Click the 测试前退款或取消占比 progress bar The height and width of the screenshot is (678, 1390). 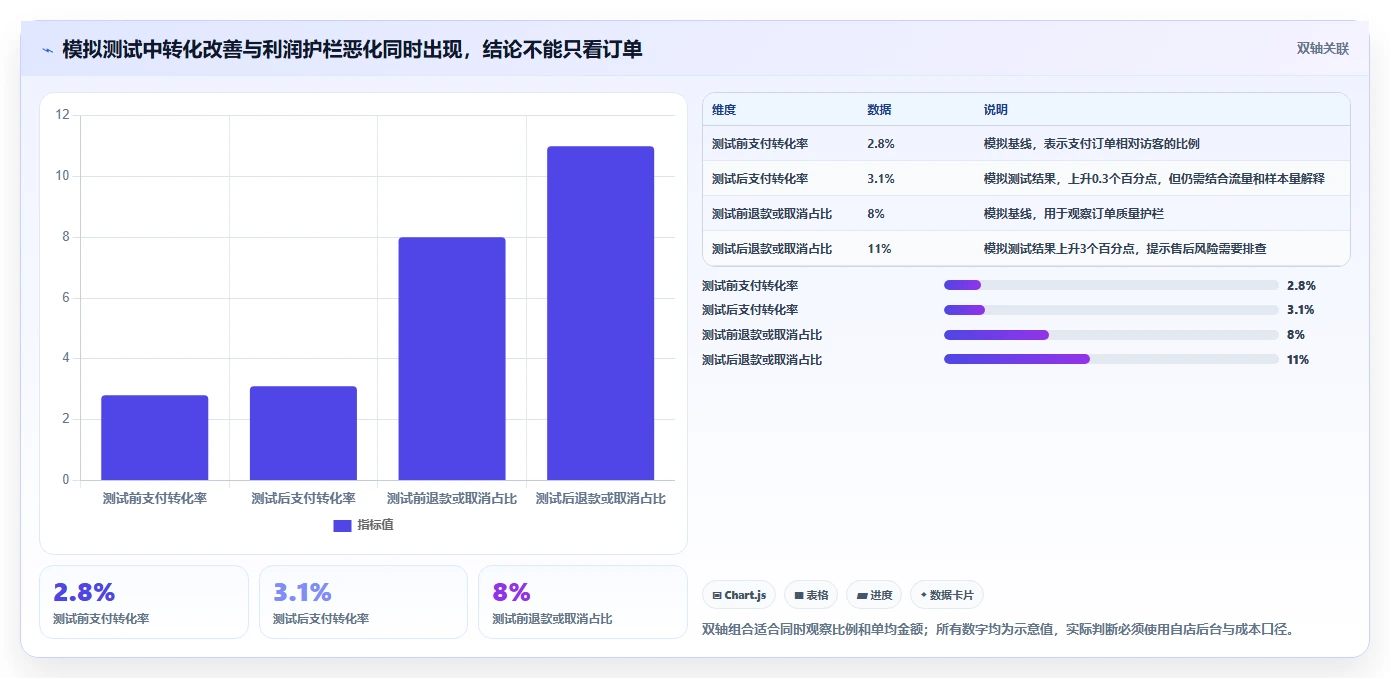click(x=1111, y=335)
